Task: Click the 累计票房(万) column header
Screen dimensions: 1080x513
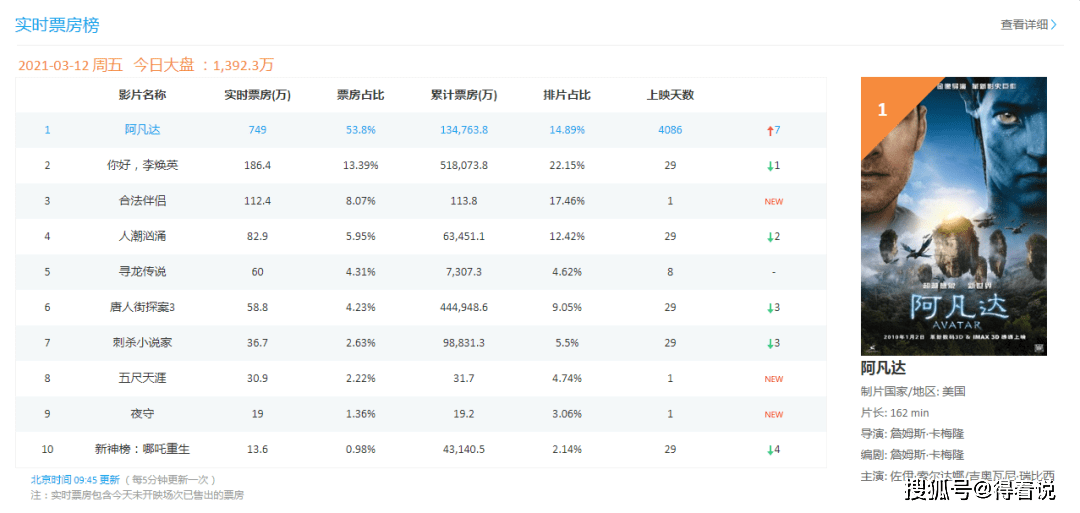Action: tap(464, 95)
